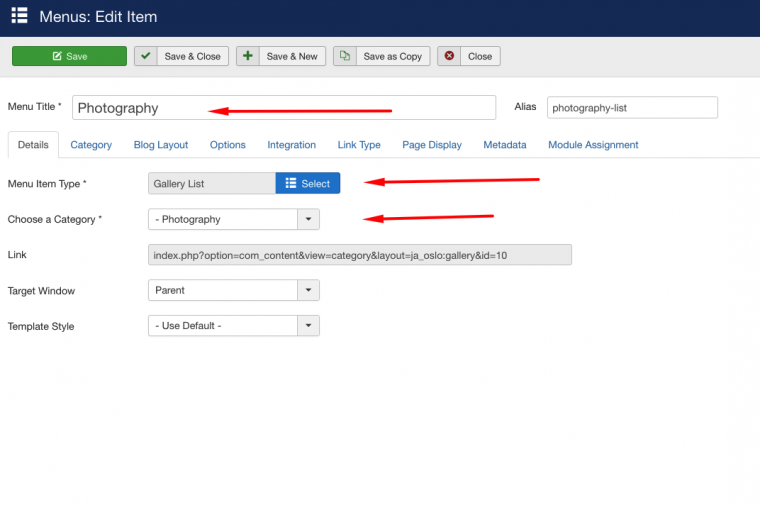
Task: Go to the Options tab
Action: (228, 145)
